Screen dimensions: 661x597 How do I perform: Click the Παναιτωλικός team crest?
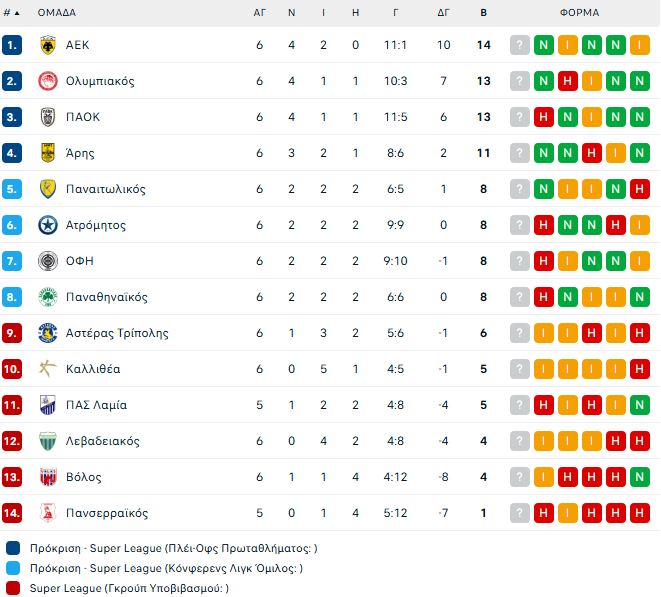point(47,189)
